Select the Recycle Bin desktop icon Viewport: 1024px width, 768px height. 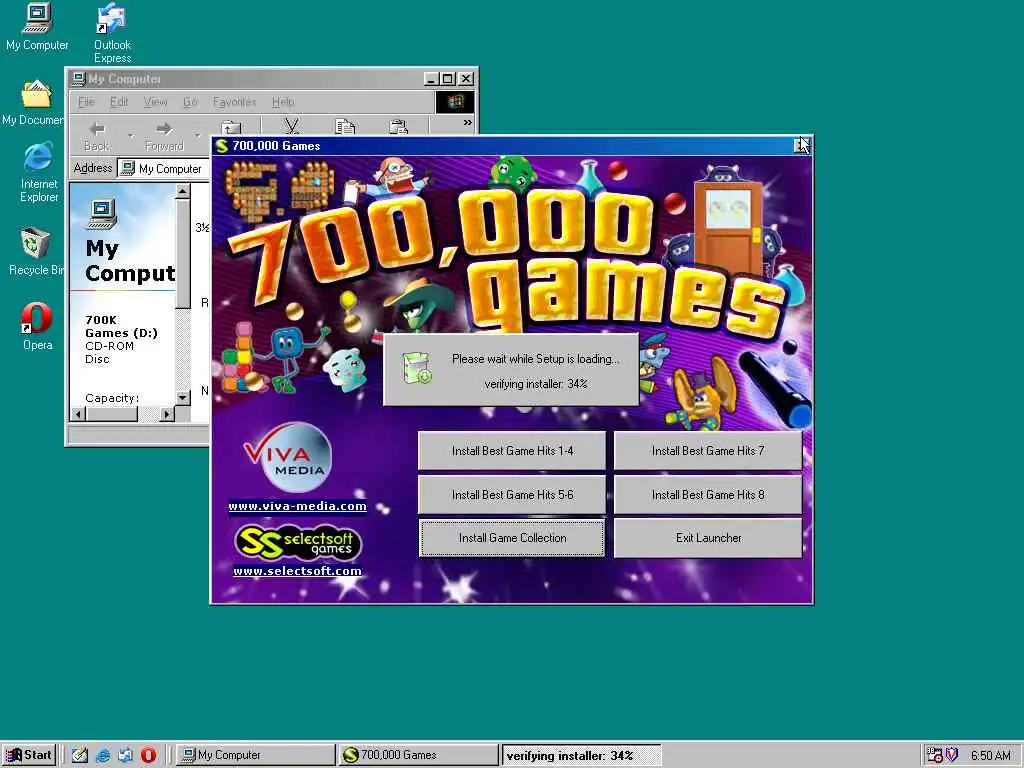pyautogui.click(x=35, y=252)
